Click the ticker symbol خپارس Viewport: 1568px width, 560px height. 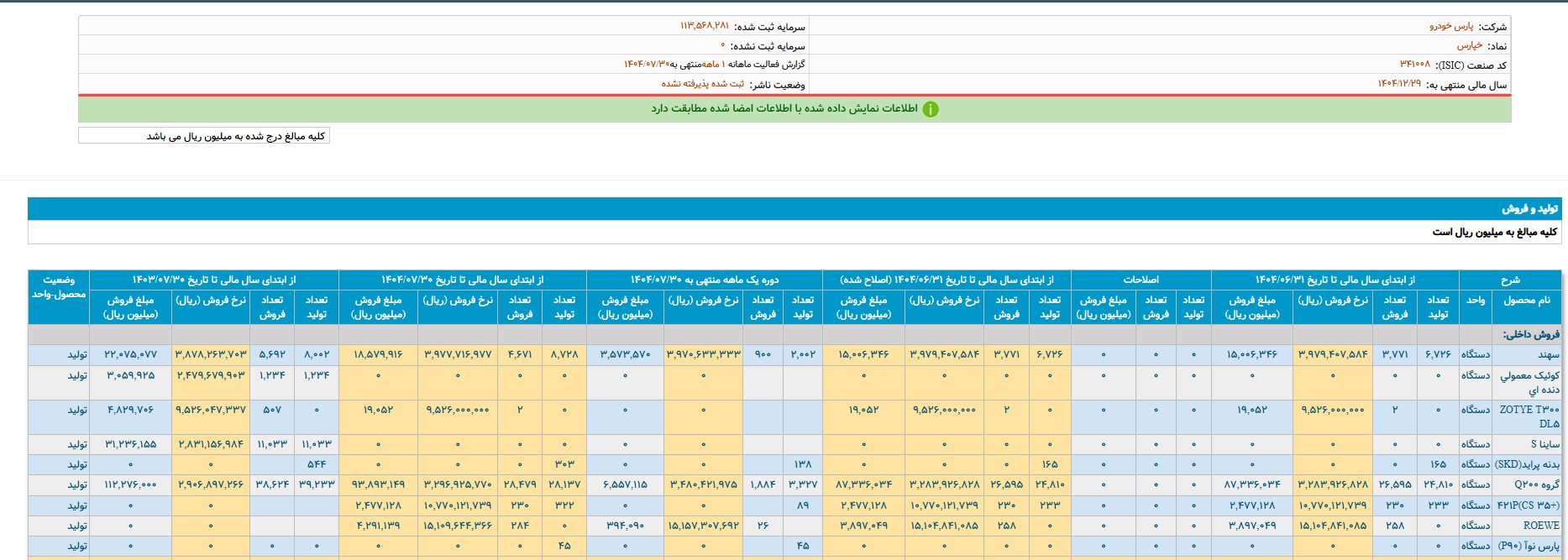click(1469, 46)
